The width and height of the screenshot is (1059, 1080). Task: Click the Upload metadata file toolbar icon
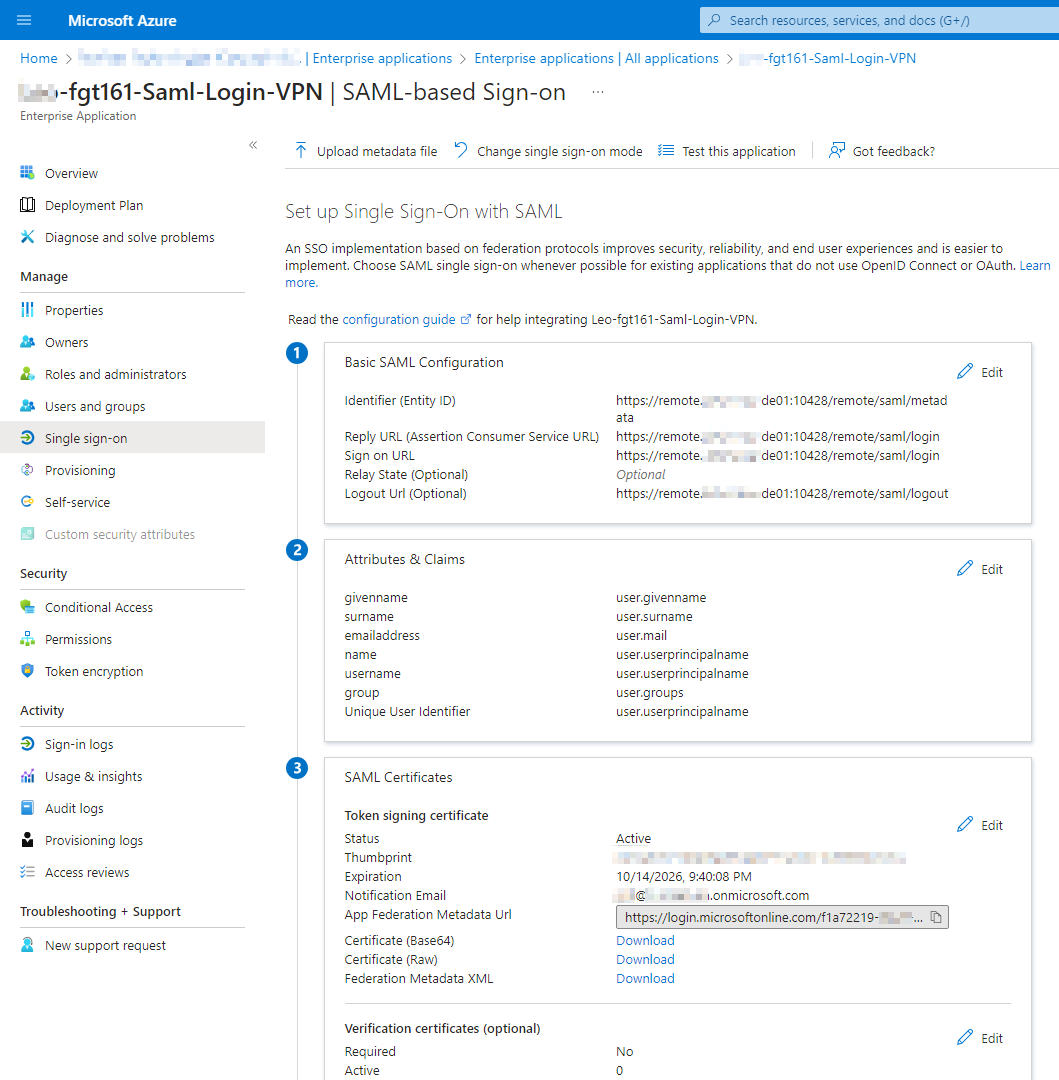pos(300,150)
